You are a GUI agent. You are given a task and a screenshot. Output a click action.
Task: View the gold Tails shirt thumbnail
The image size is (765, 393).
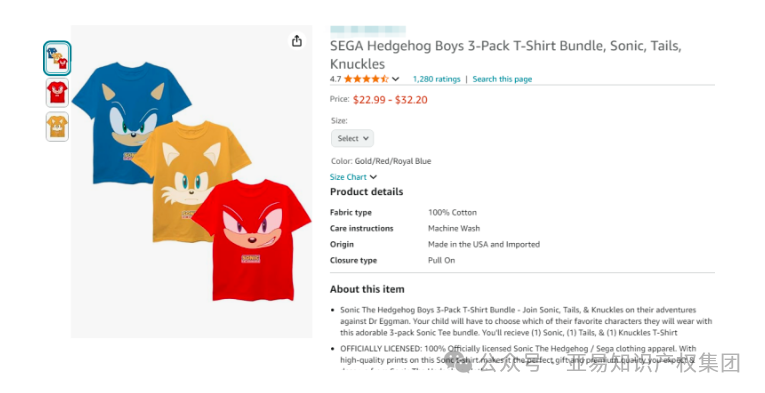coord(57,126)
